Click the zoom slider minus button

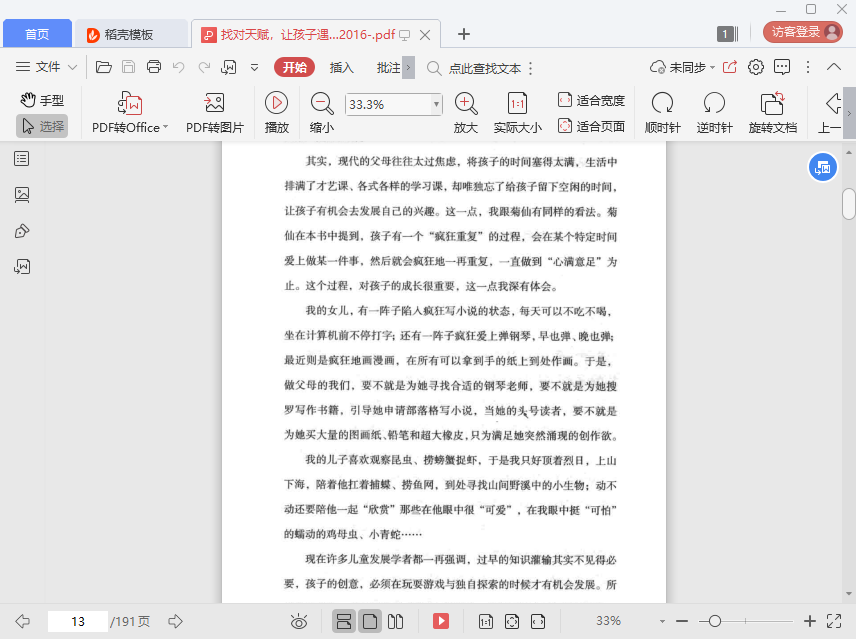[x=682, y=621]
